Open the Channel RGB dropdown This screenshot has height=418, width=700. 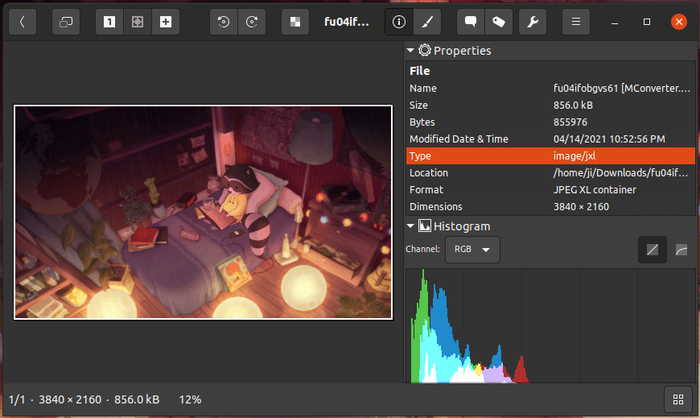tap(472, 249)
